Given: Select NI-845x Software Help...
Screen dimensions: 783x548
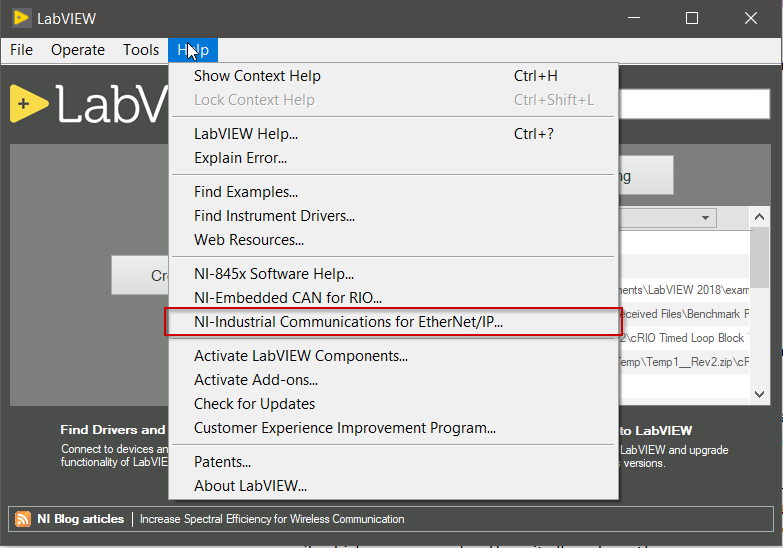Looking at the screenshot, I should (393, 274).
